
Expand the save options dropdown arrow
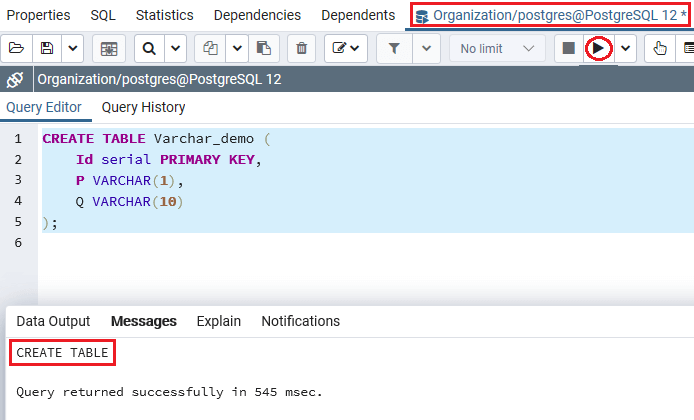(x=73, y=48)
